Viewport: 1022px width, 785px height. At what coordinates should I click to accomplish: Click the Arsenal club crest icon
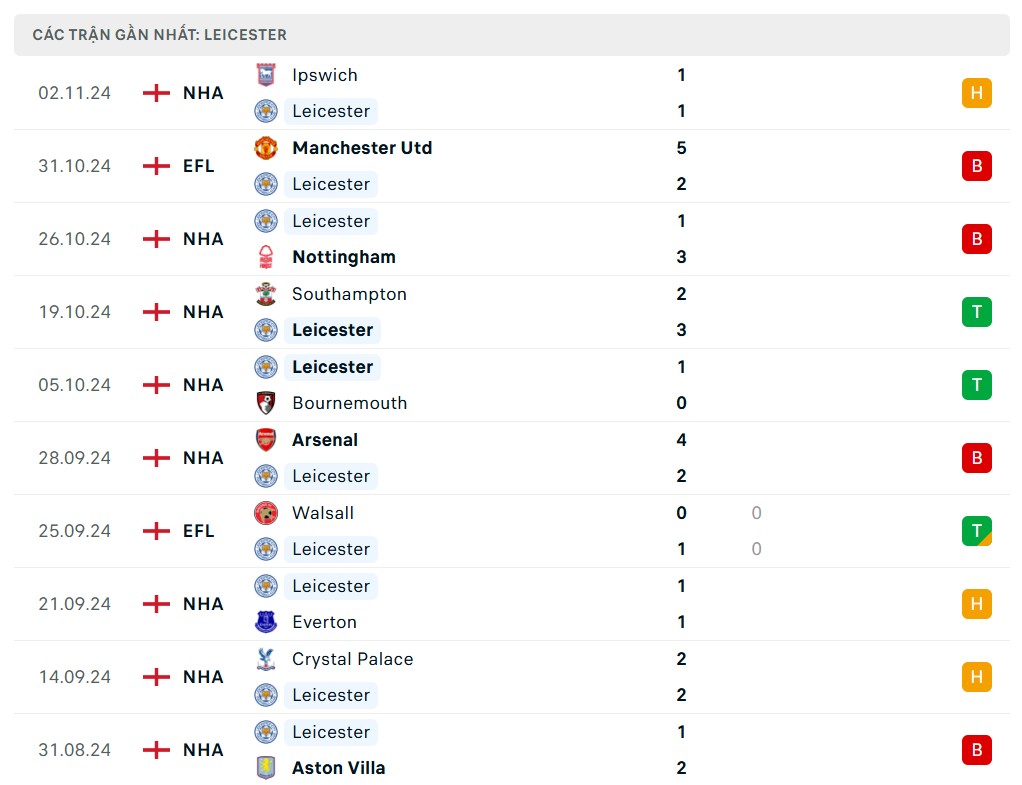tap(265, 440)
